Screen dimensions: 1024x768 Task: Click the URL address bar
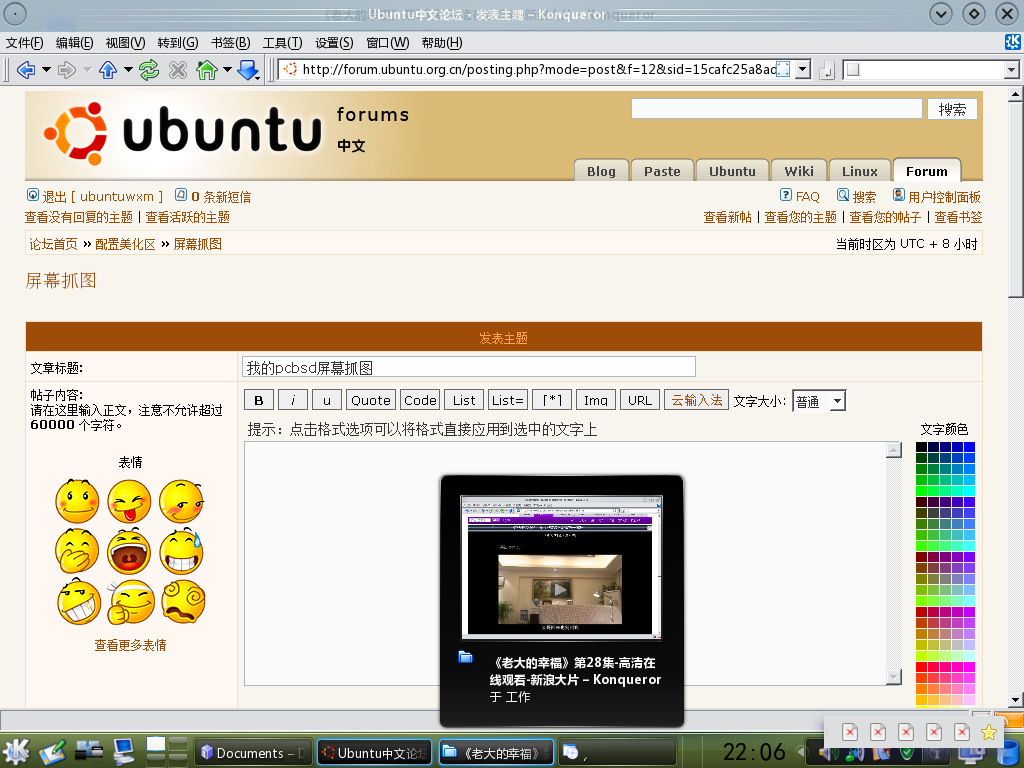[x=537, y=69]
